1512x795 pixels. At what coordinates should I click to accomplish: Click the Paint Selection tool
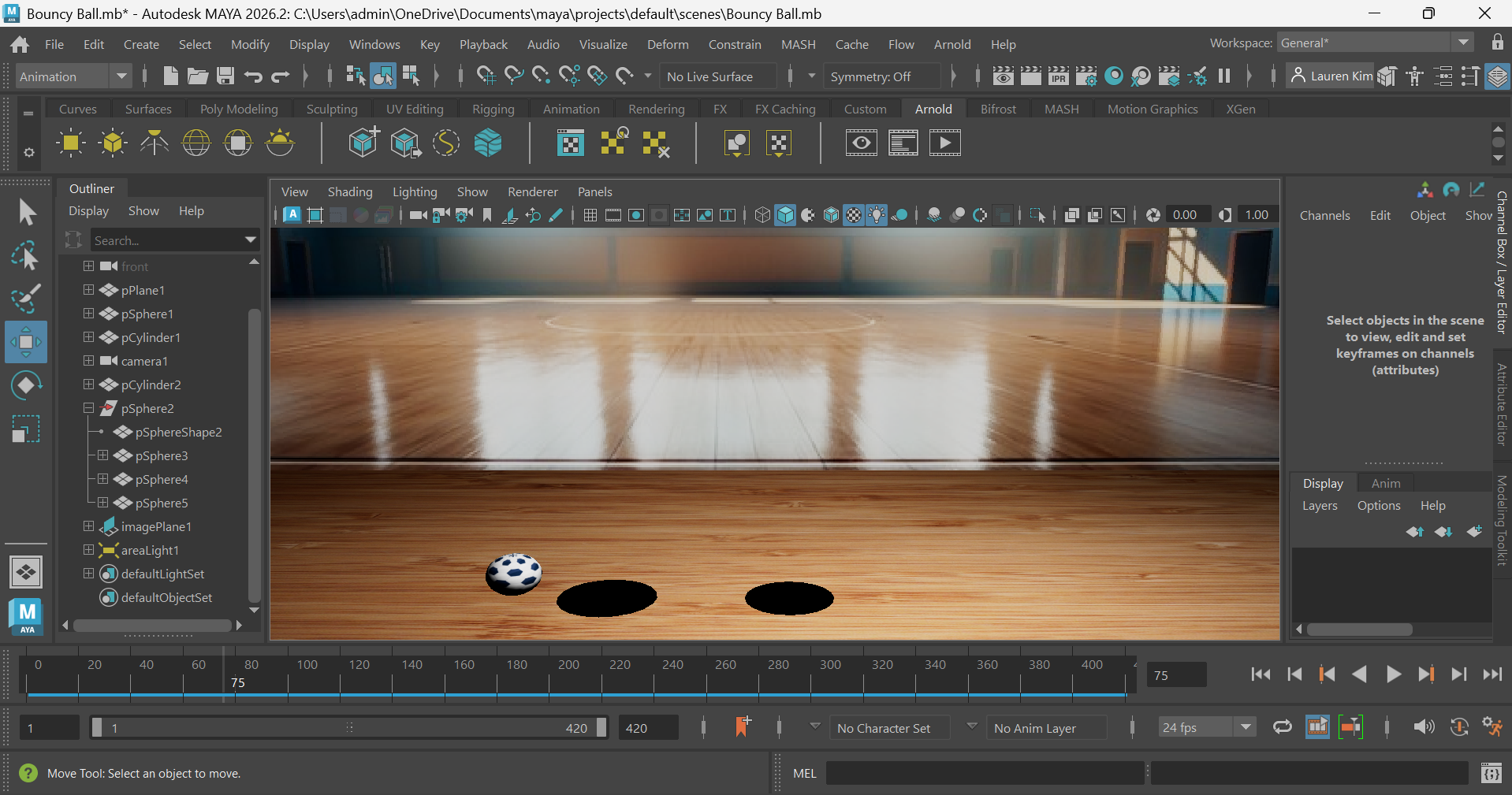(26, 299)
